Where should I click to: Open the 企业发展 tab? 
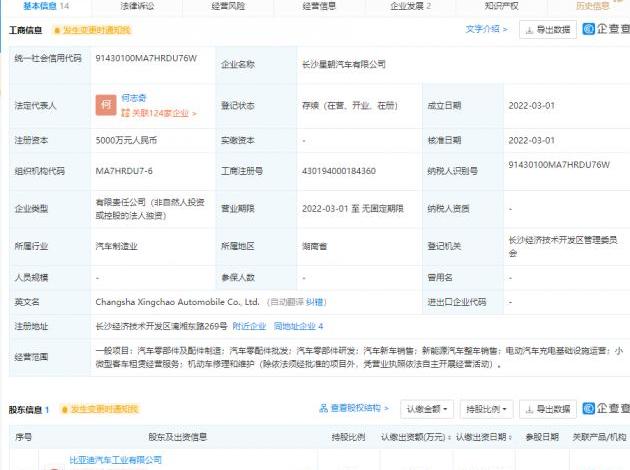[410, 6]
